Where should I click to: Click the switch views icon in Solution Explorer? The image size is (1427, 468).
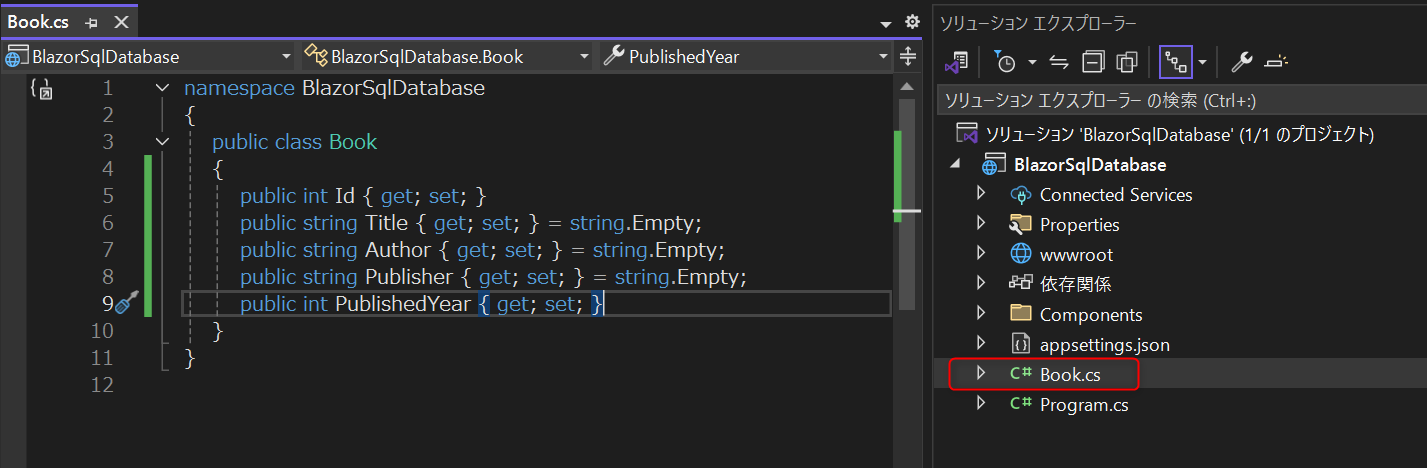957,62
